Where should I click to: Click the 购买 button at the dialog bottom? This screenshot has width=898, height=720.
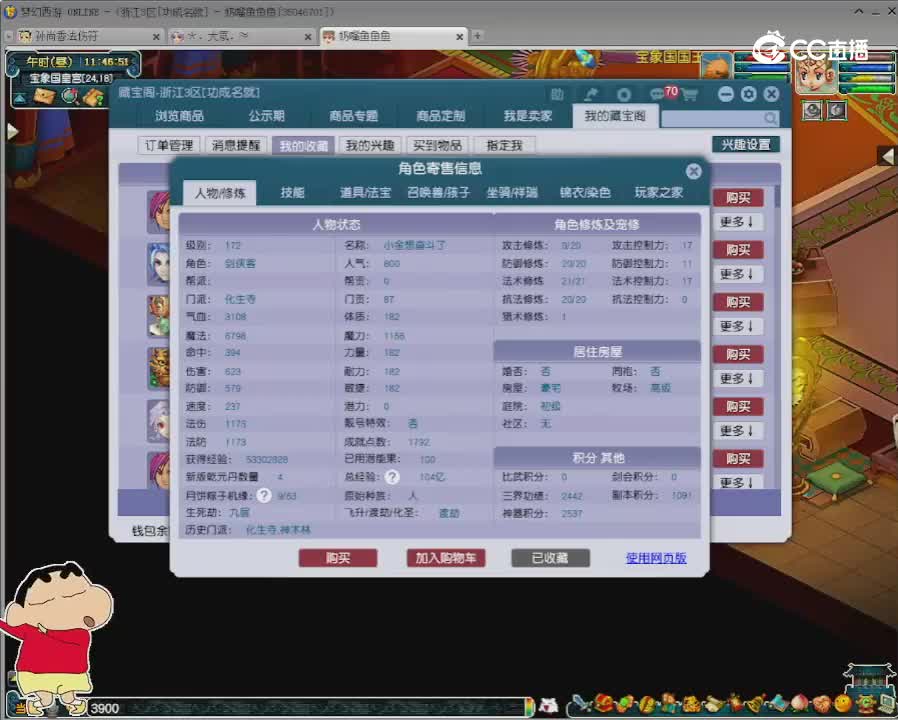pyautogui.click(x=338, y=558)
